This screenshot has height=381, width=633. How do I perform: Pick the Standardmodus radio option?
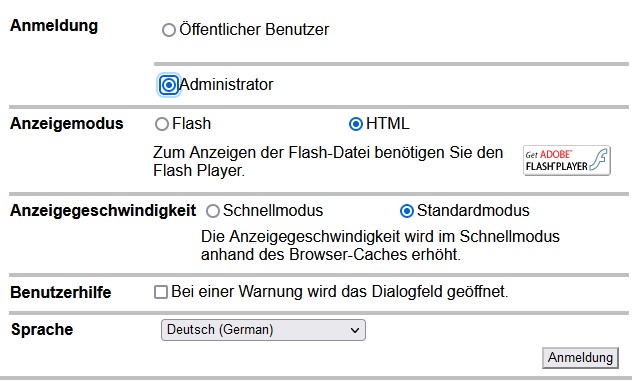coord(407,211)
